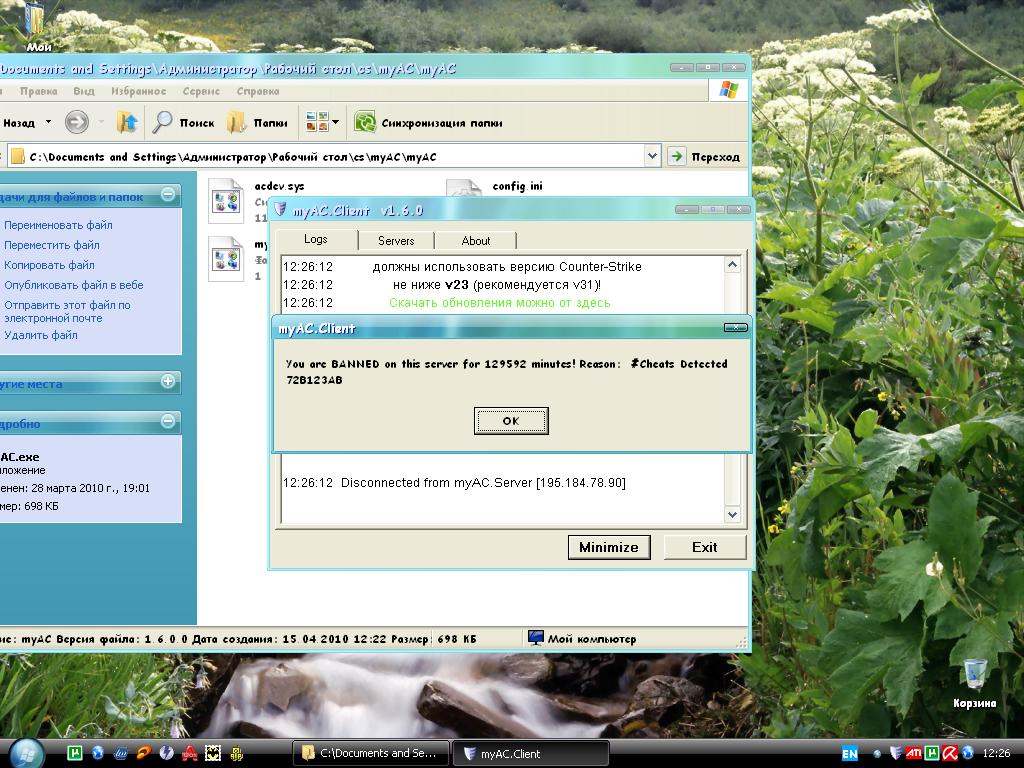Viewport: 1024px width, 768px height.
Task: Open the Правка menu
Action: [x=39, y=91]
